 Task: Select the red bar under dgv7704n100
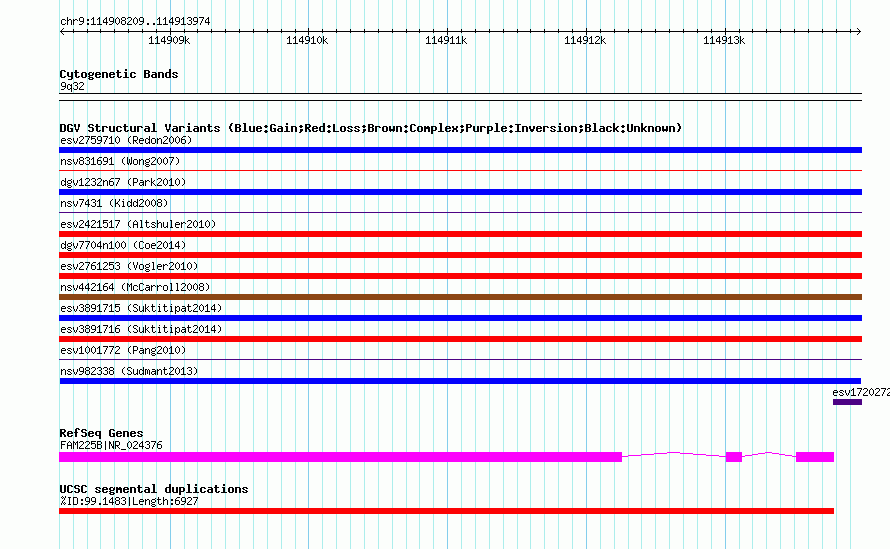[460, 255]
